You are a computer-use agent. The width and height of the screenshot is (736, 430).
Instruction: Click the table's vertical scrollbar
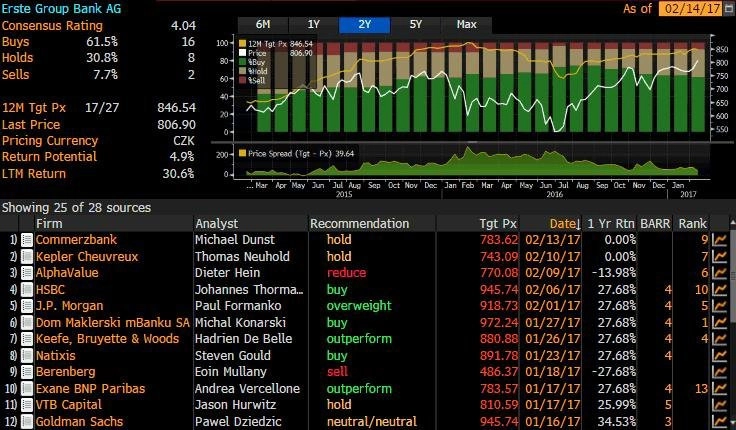pos(732,324)
